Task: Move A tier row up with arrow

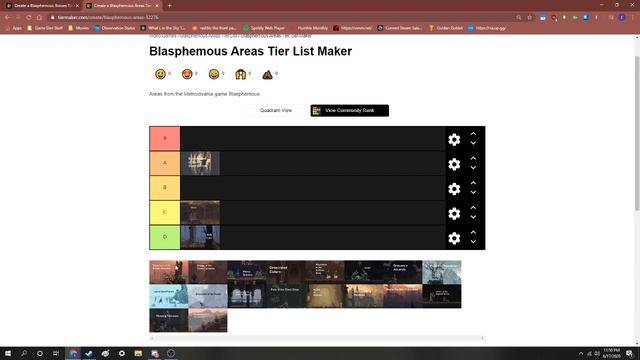Action: 473,158
